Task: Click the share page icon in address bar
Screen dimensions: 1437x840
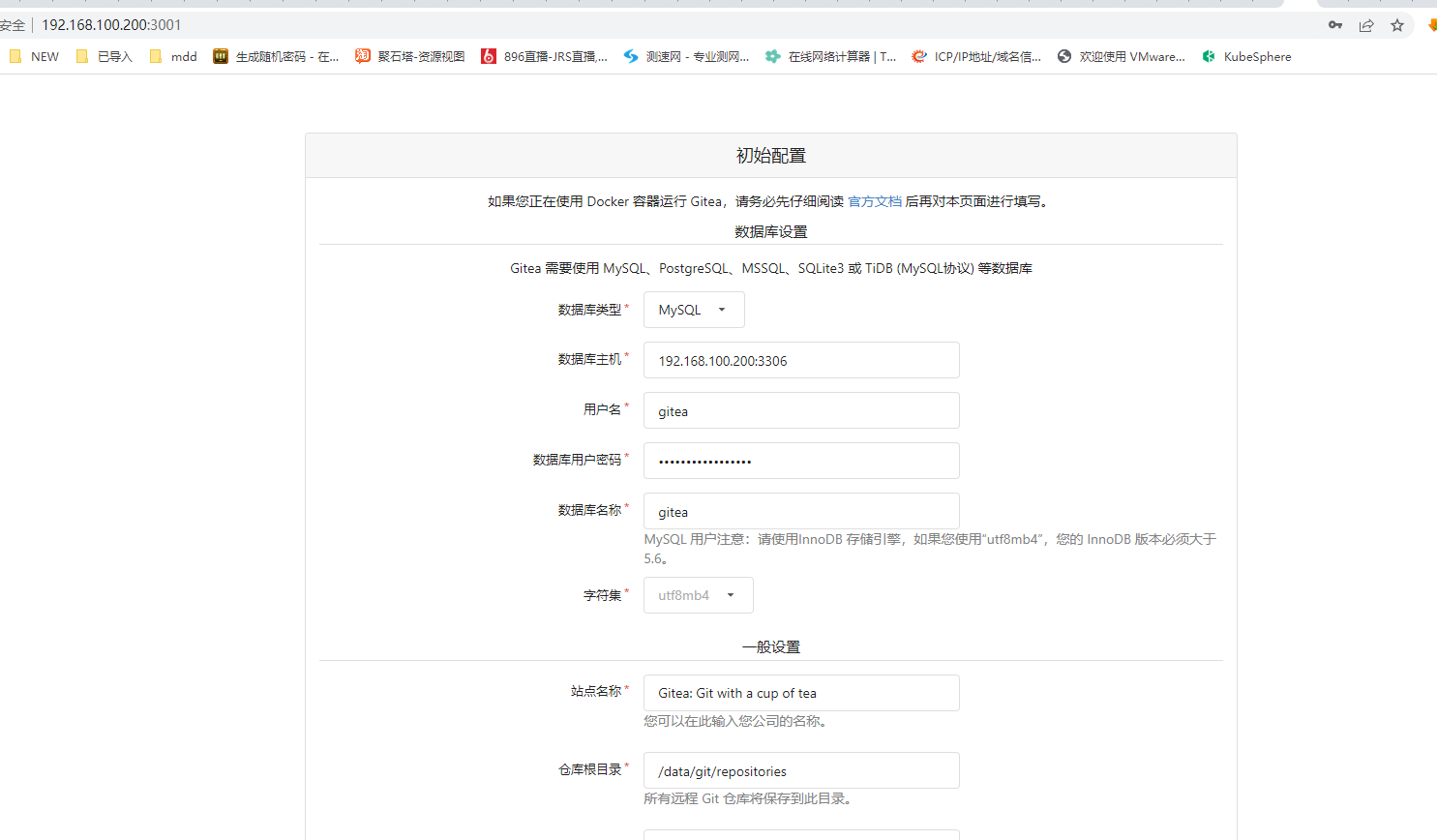Action: click(1366, 25)
